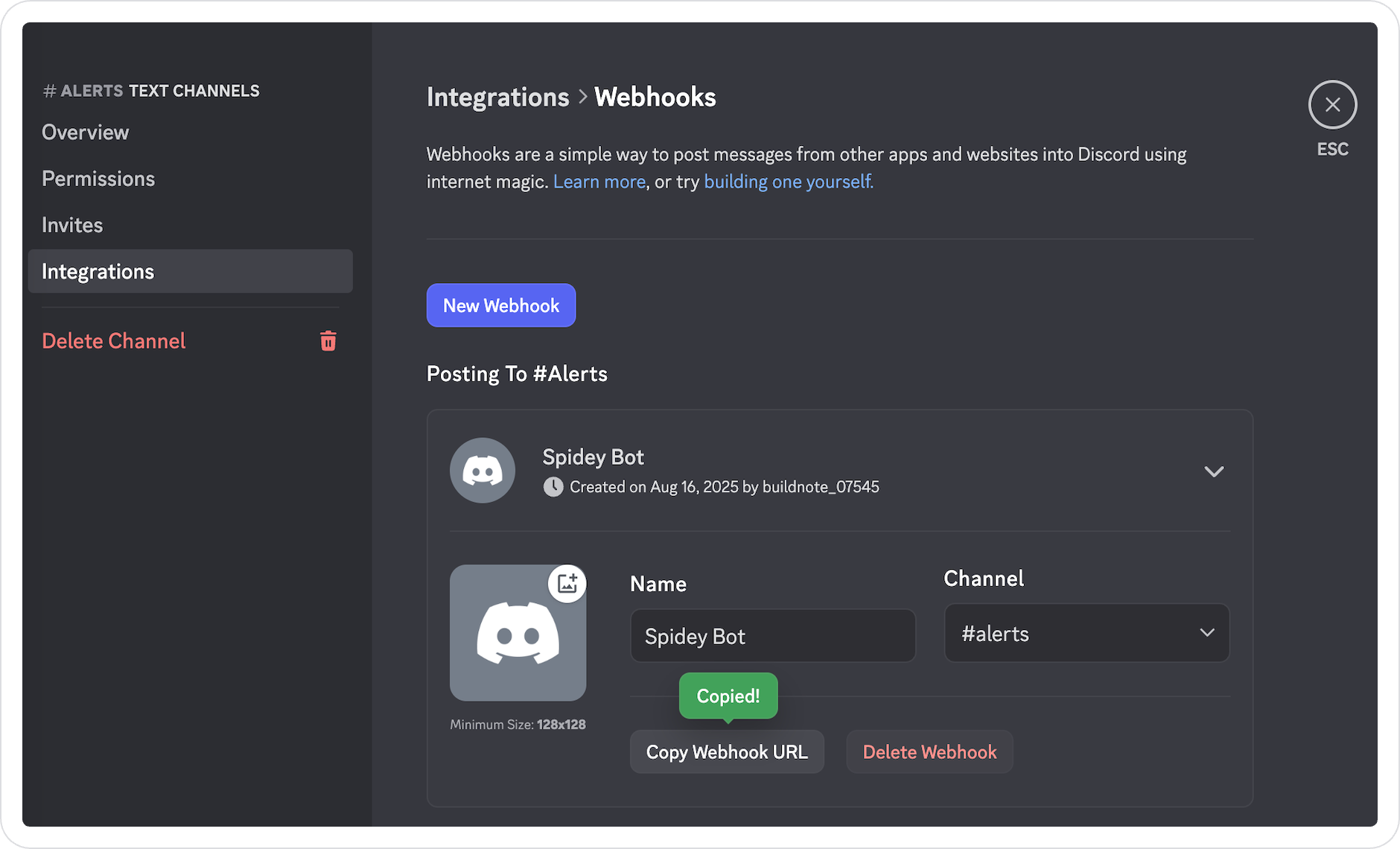Select Integrations in the sidebar

tap(190, 271)
